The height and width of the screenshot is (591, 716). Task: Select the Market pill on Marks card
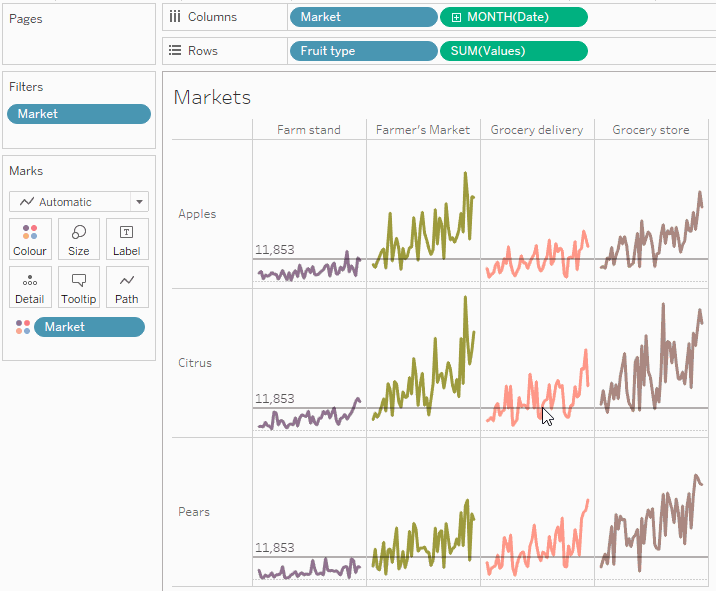[90, 327]
